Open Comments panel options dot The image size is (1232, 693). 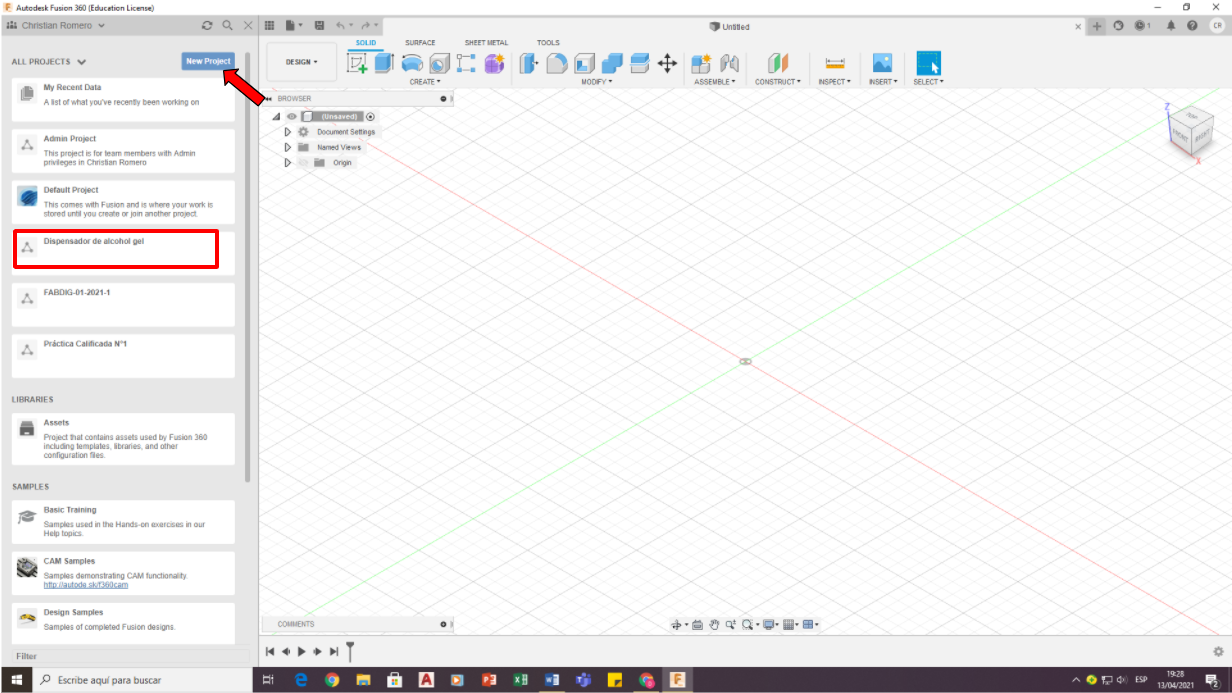coord(443,624)
